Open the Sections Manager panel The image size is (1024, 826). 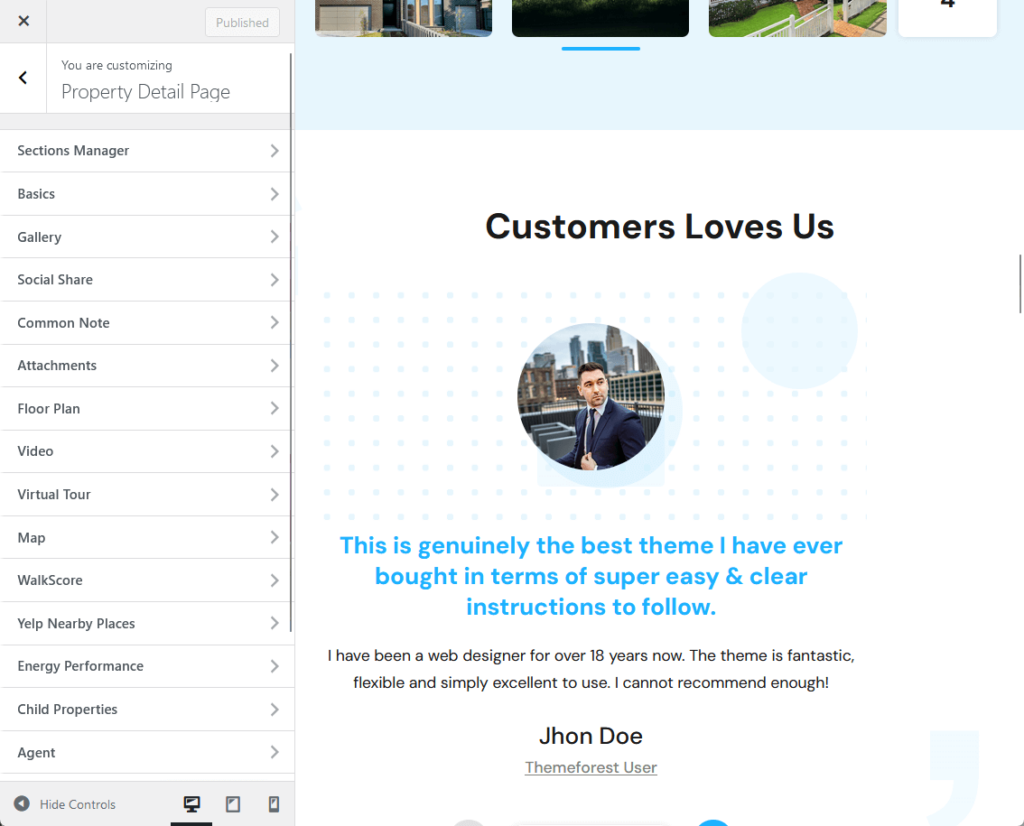(146, 150)
